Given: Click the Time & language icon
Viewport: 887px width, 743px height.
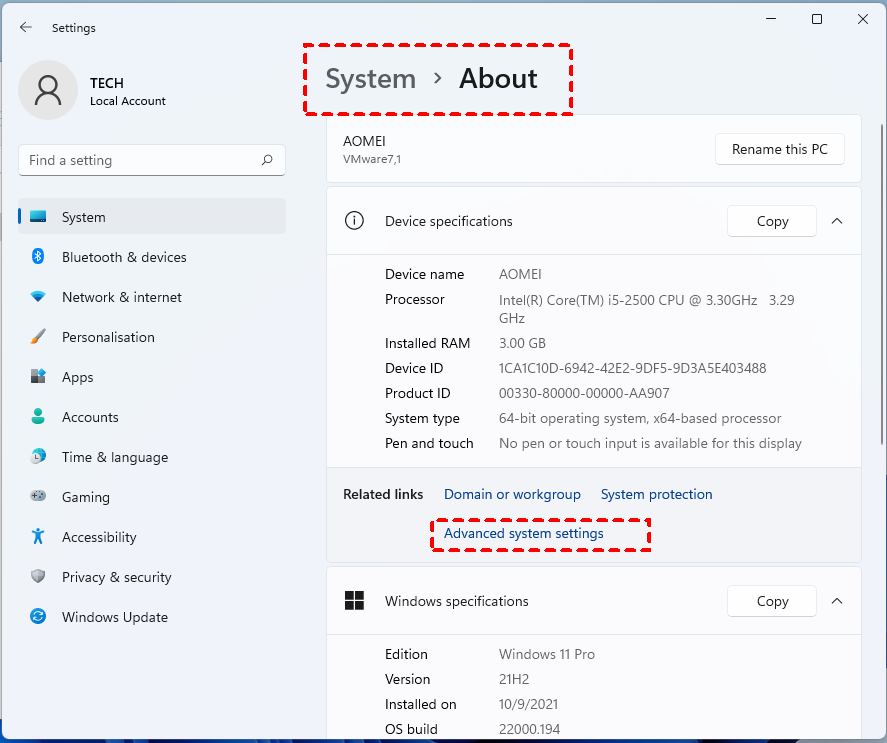Looking at the screenshot, I should click(x=38, y=457).
